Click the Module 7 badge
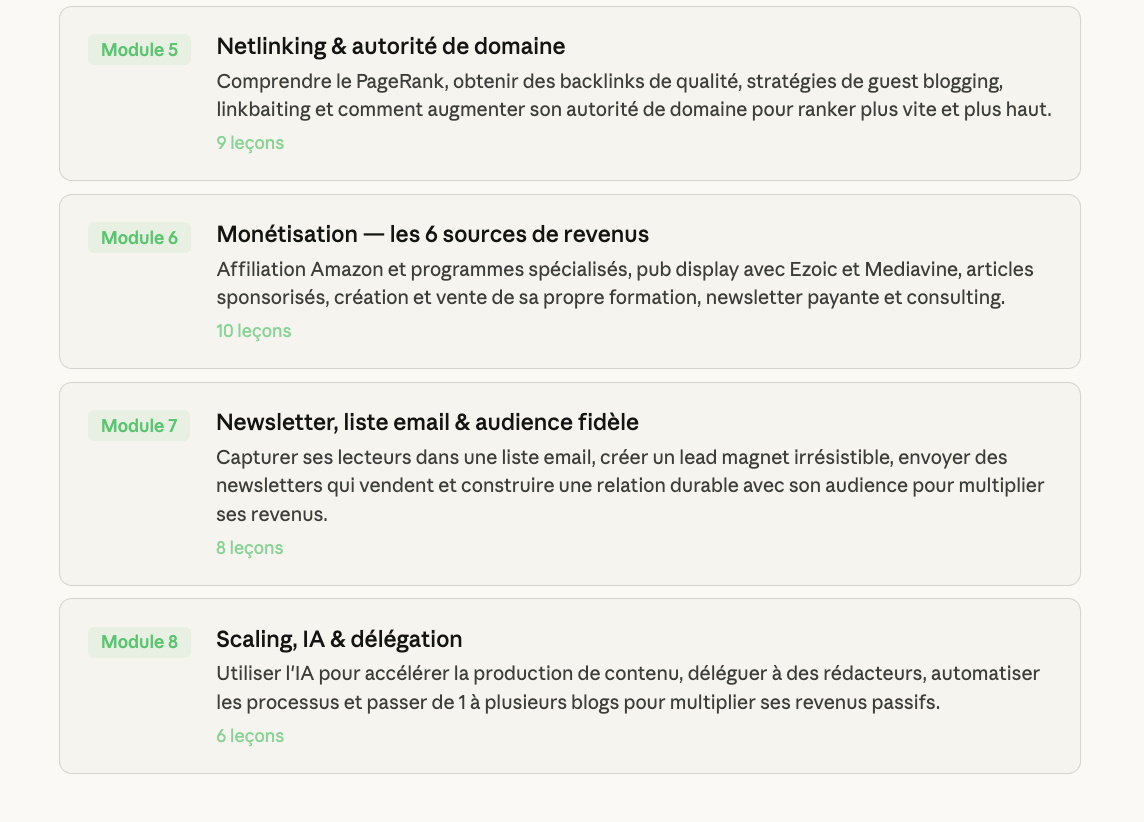The width and height of the screenshot is (1144, 822). (139, 426)
